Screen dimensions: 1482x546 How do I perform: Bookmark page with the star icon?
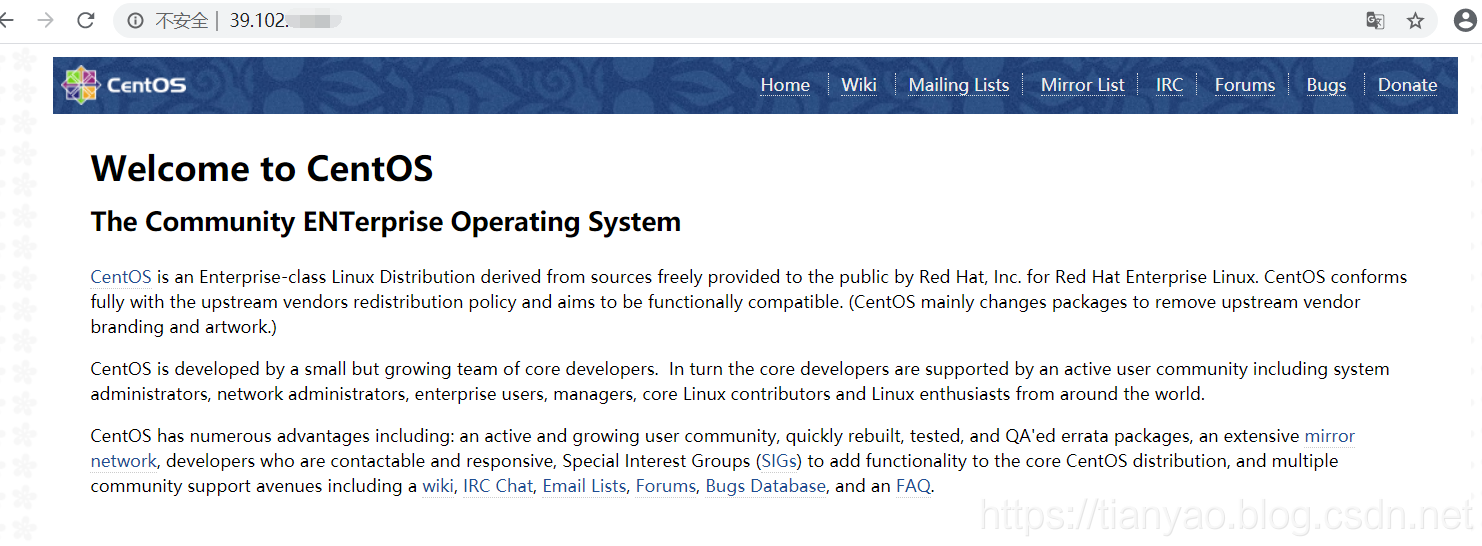point(1415,21)
